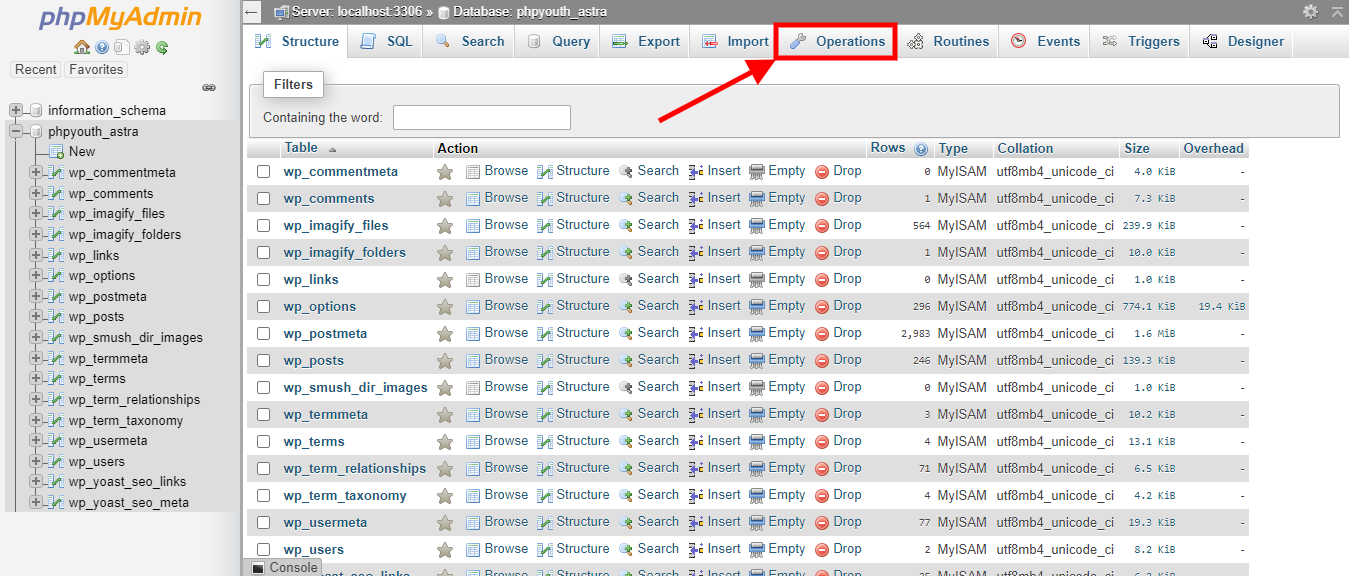
Task: Click page settings gear at top right
Action: point(1310,11)
